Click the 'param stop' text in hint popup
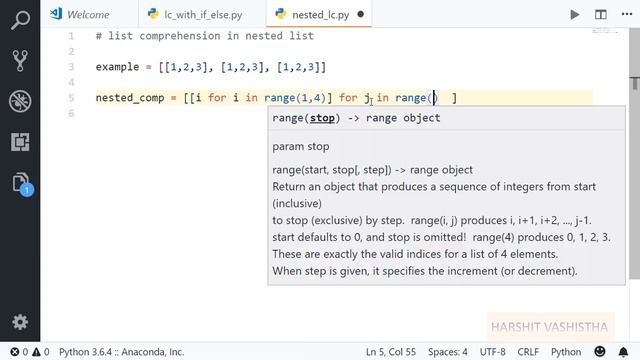The width and height of the screenshot is (640, 360). coord(301,147)
